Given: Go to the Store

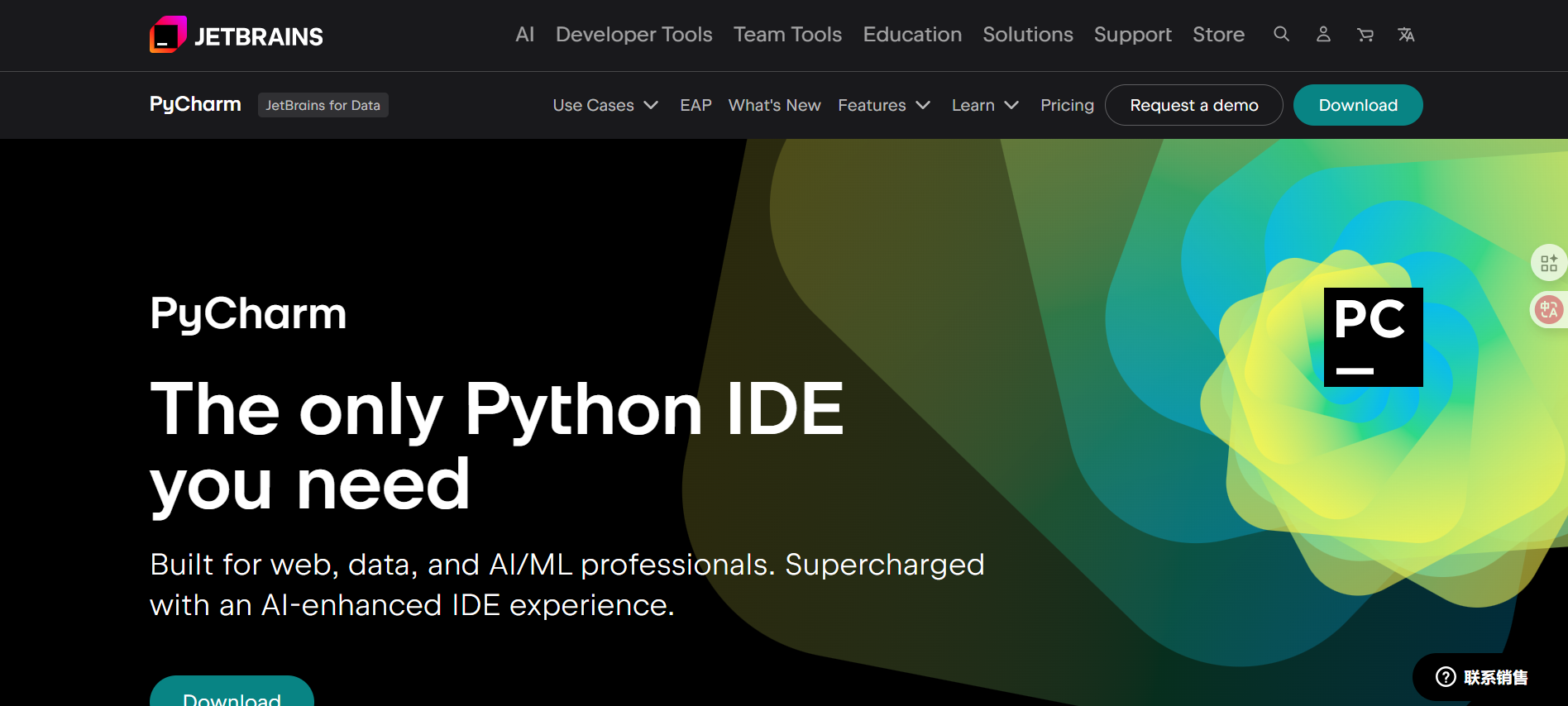Looking at the screenshot, I should pyautogui.click(x=1218, y=35).
